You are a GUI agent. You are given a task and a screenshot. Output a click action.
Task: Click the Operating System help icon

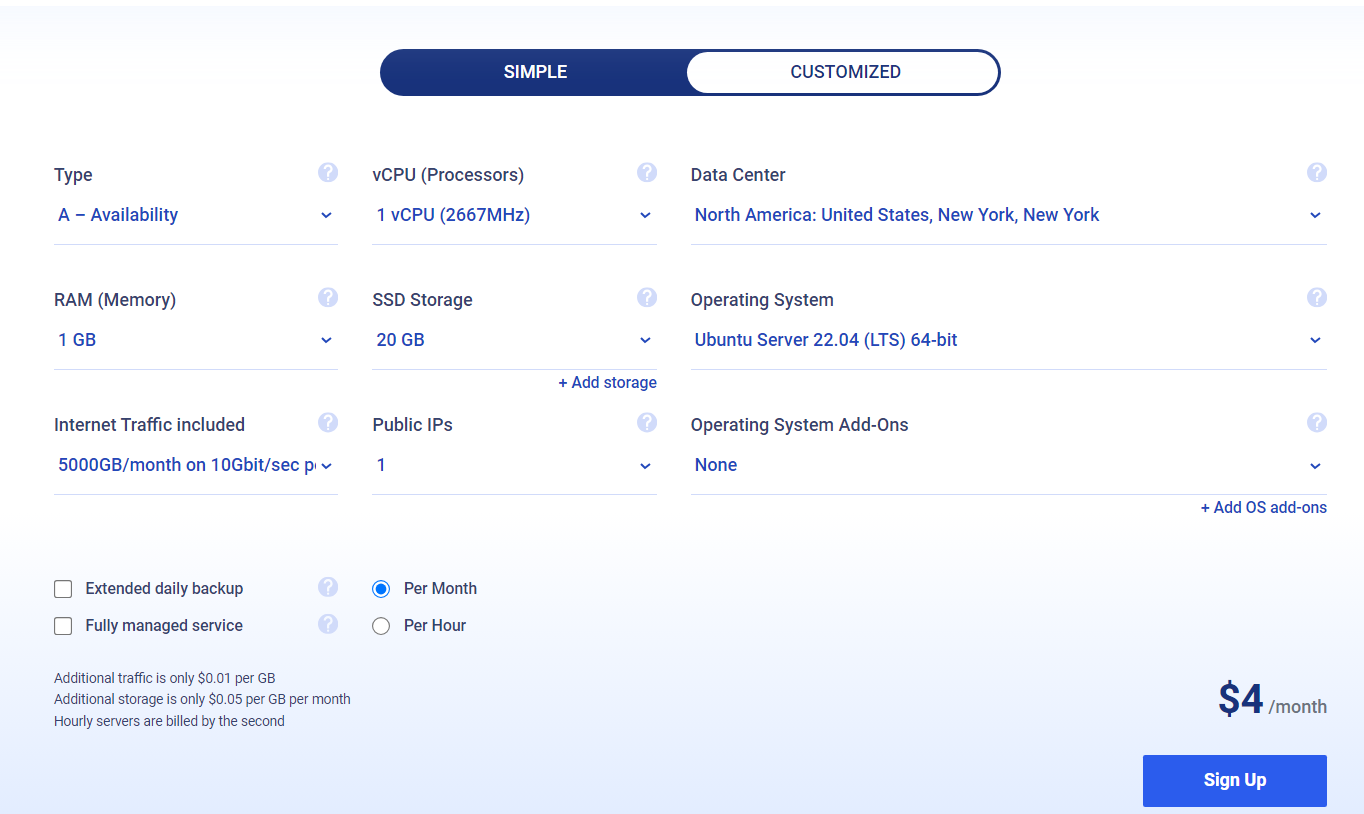(x=1316, y=298)
